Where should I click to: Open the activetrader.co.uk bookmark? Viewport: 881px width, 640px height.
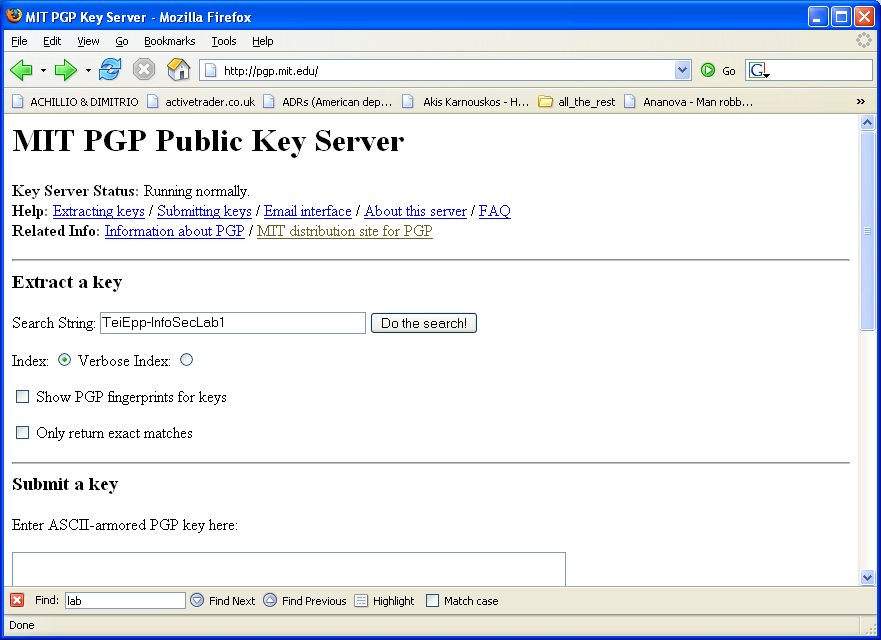click(201, 102)
